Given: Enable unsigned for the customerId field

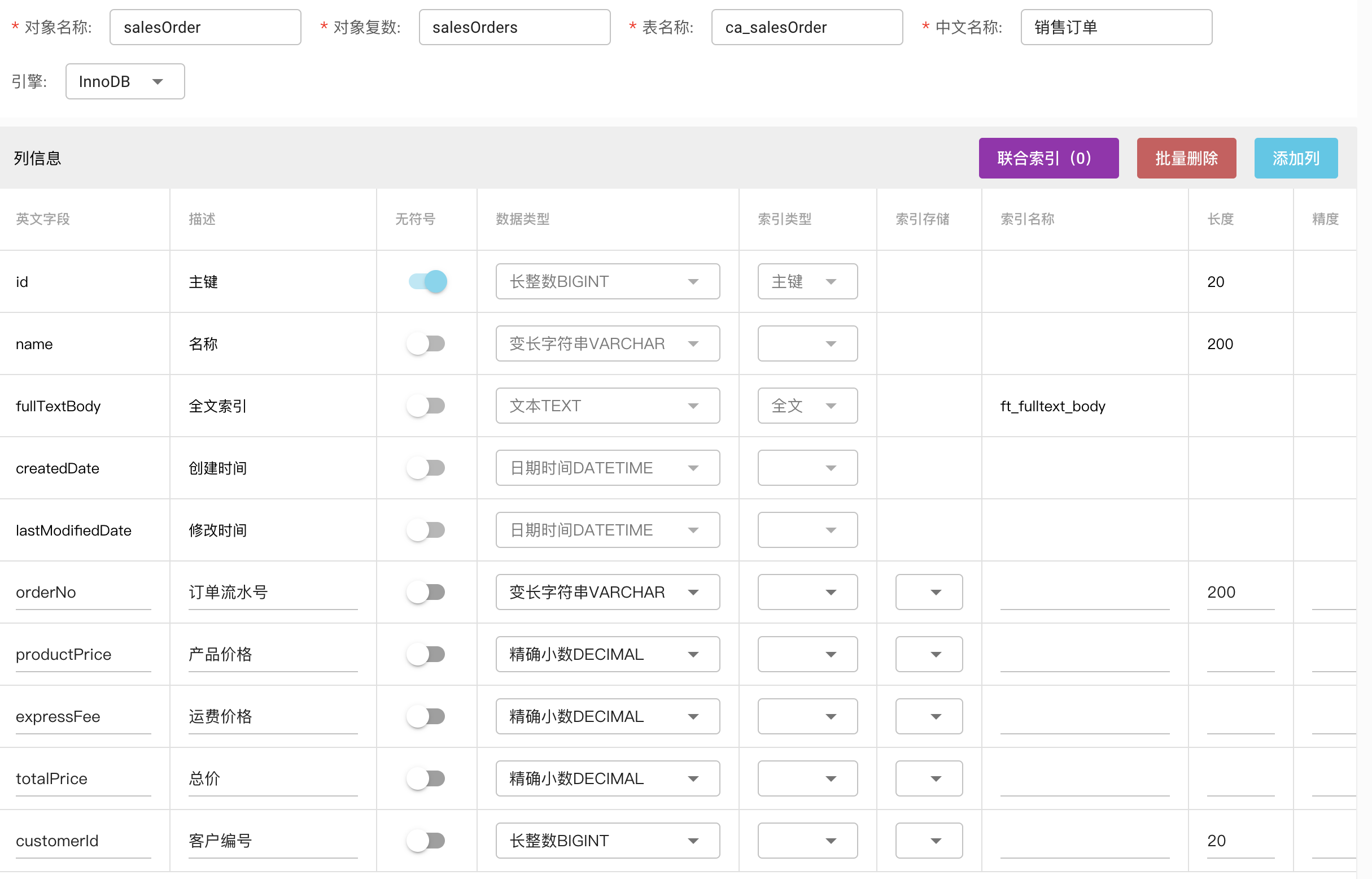Looking at the screenshot, I should [426, 840].
